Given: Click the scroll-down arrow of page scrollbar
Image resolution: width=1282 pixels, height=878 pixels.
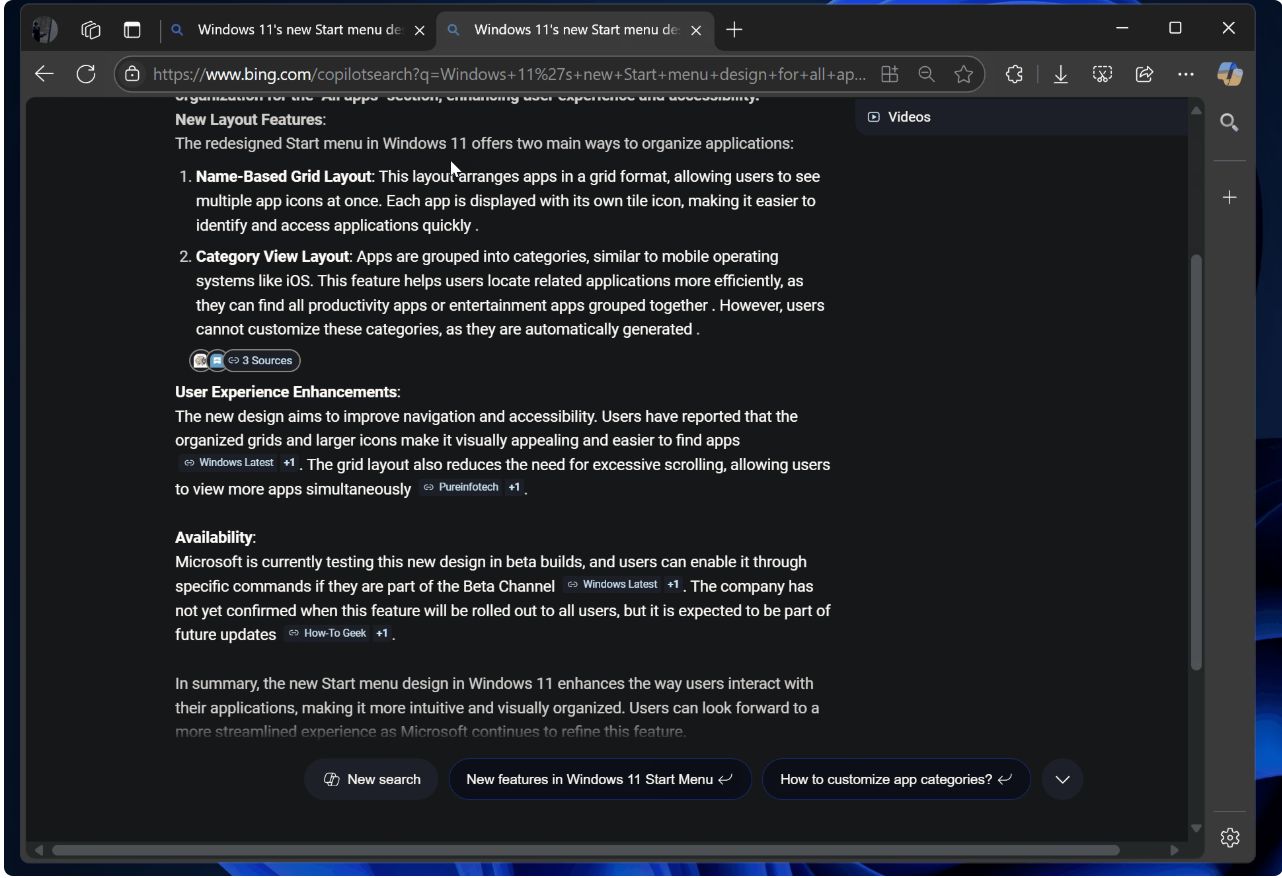Looking at the screenshot, I should click(x=1196, y=829).
